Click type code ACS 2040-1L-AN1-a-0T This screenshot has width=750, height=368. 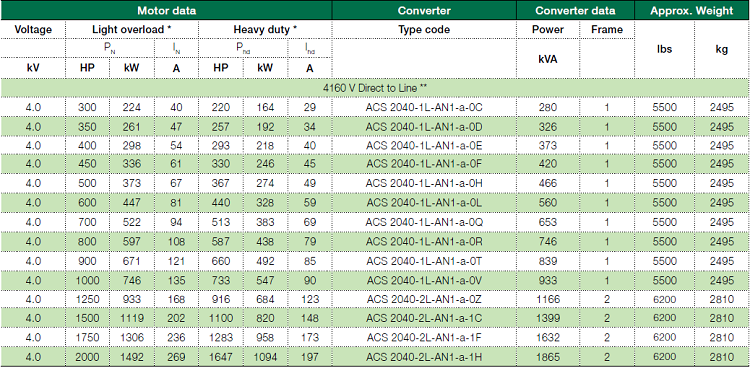pos(424,261)
